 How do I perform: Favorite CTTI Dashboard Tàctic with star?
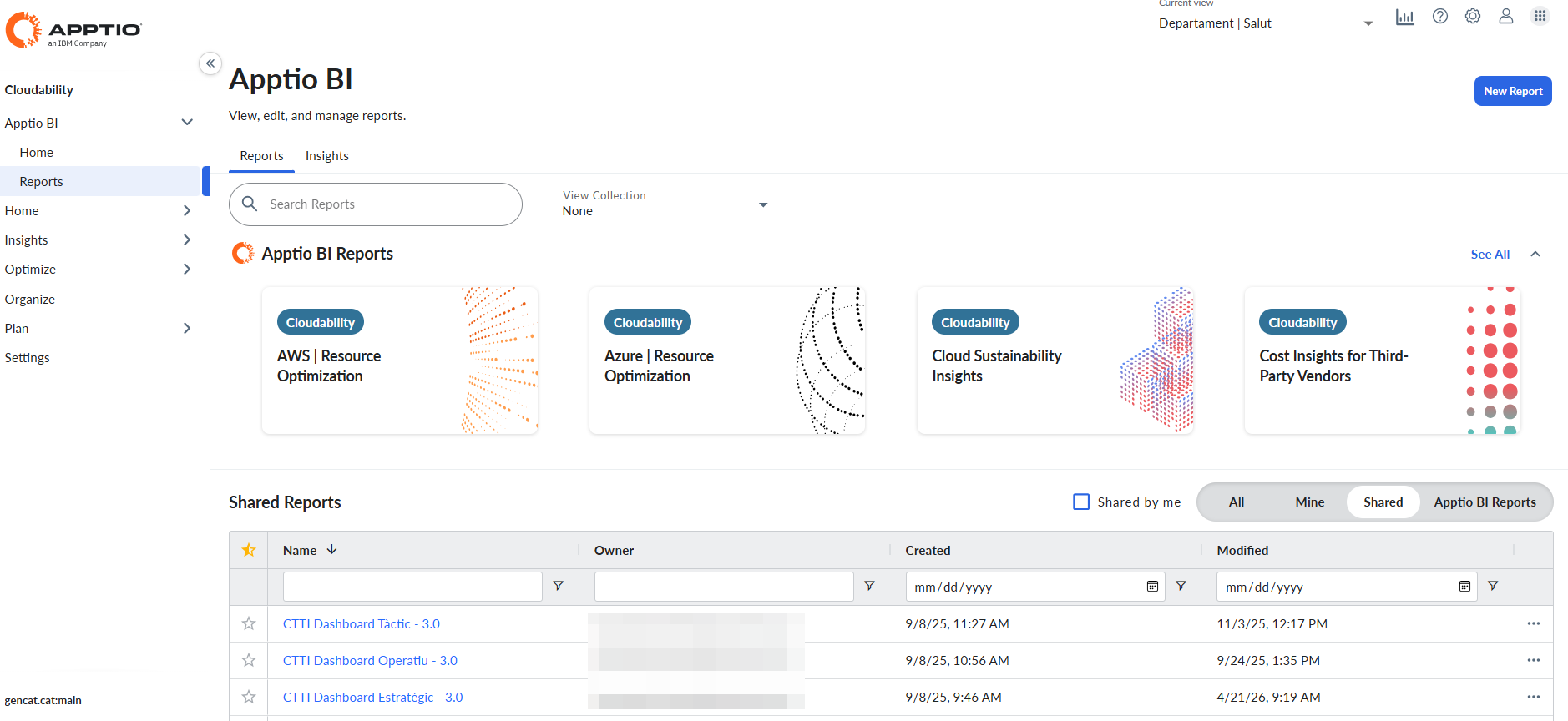coord(249,623)
